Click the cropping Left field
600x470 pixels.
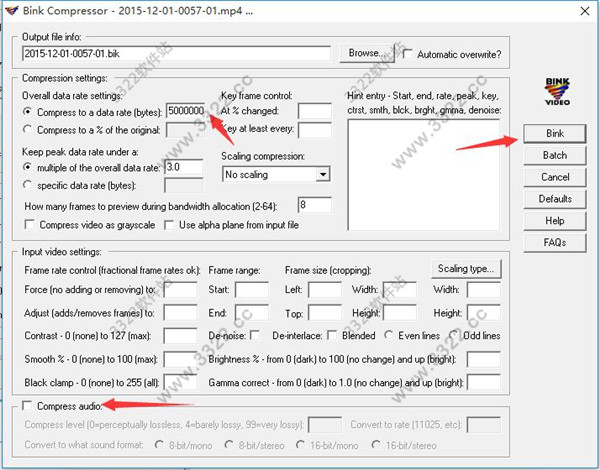[x=325, y=290]
